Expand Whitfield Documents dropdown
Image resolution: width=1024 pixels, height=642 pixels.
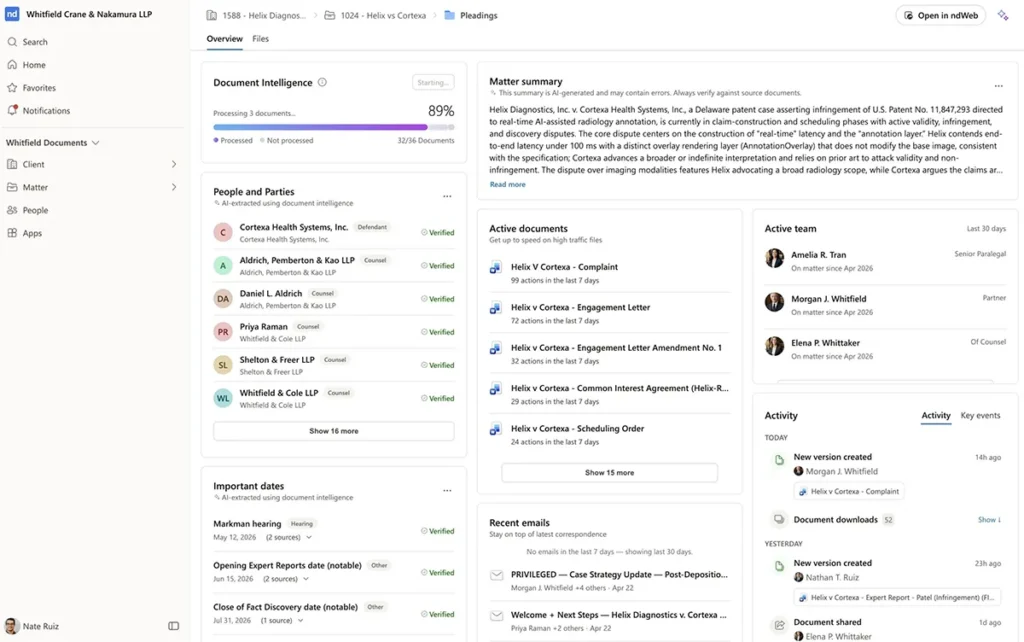pos(96,142)
